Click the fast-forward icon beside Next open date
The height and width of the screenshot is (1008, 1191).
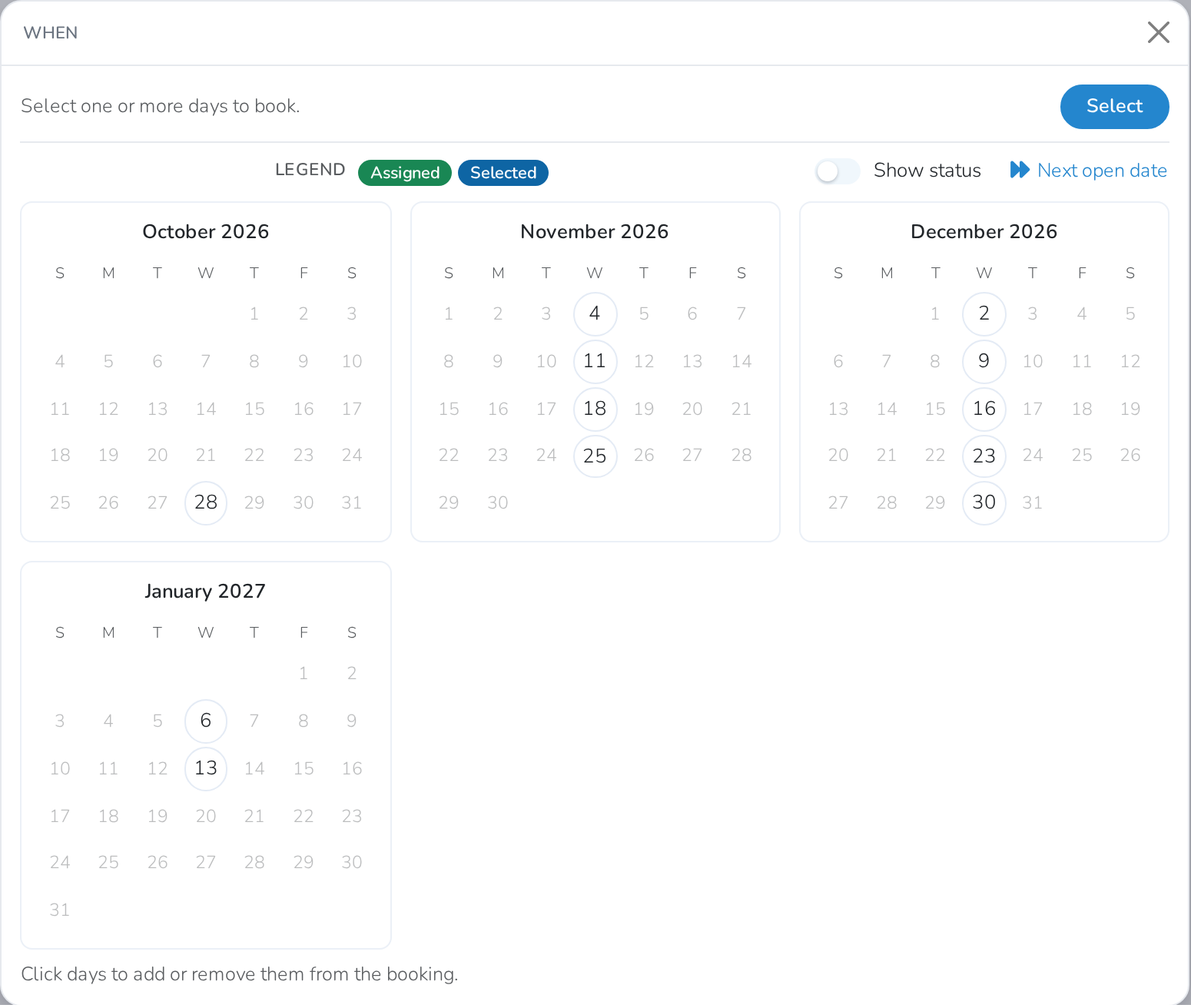tap(1020, 170)
